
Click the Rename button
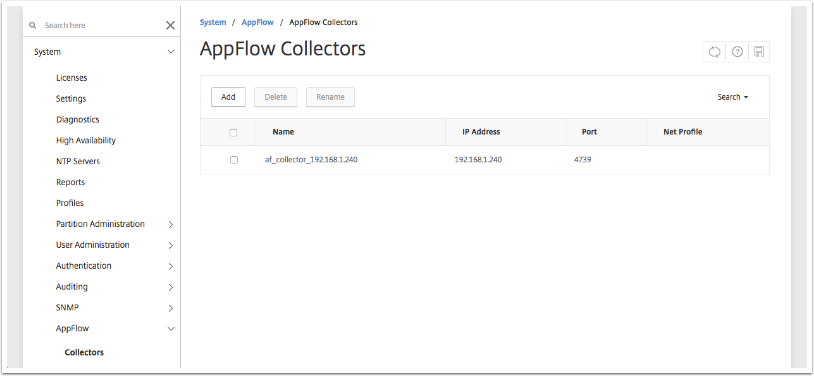[x=330, y=97]
